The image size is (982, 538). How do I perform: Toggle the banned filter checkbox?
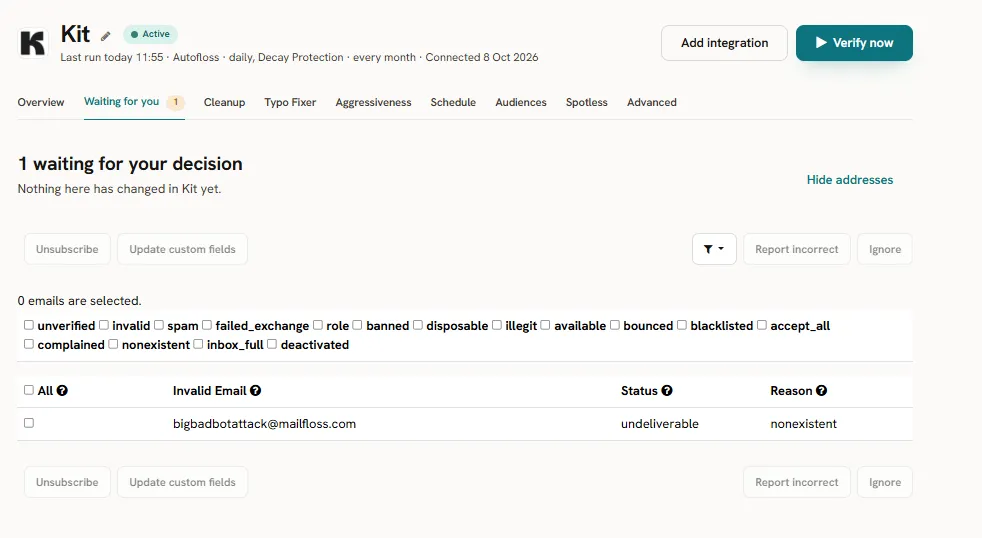(x=358, y=324)
